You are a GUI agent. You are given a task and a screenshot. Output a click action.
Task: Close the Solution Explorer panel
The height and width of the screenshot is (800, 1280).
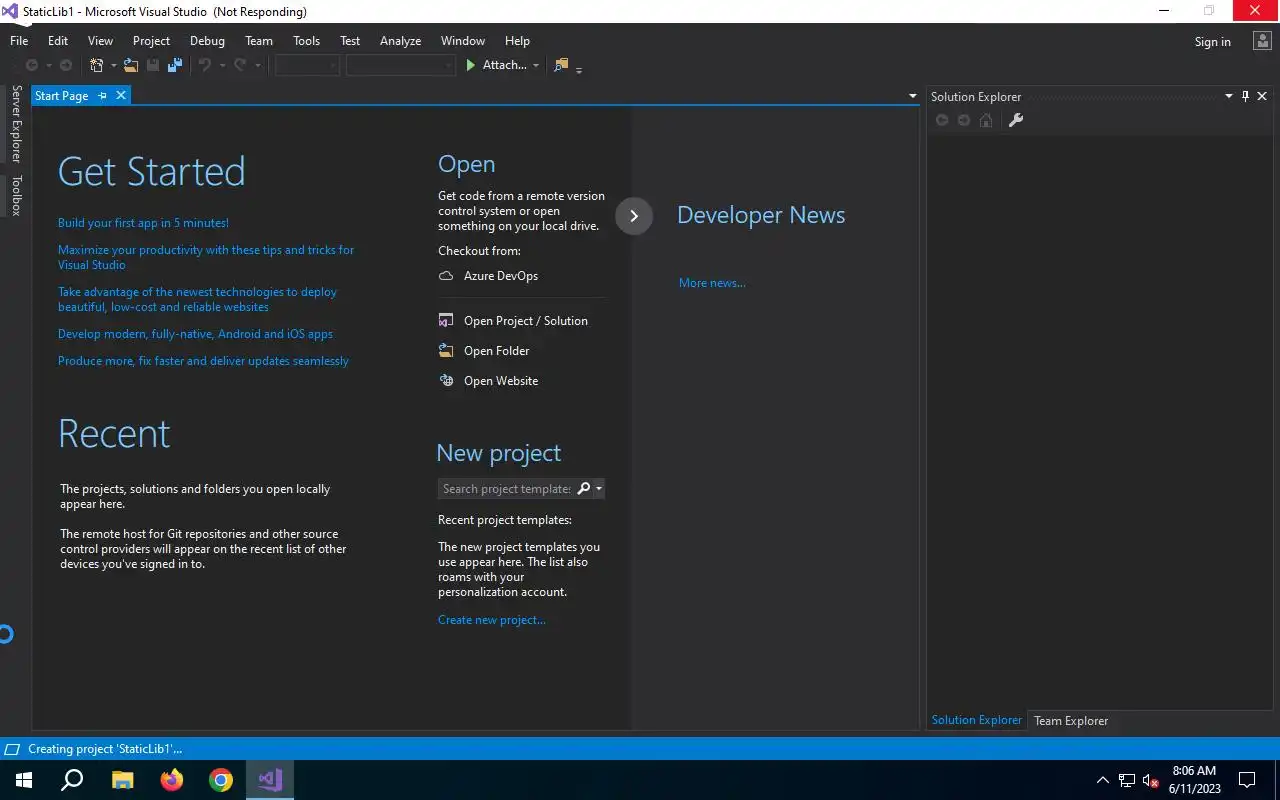1262,97
